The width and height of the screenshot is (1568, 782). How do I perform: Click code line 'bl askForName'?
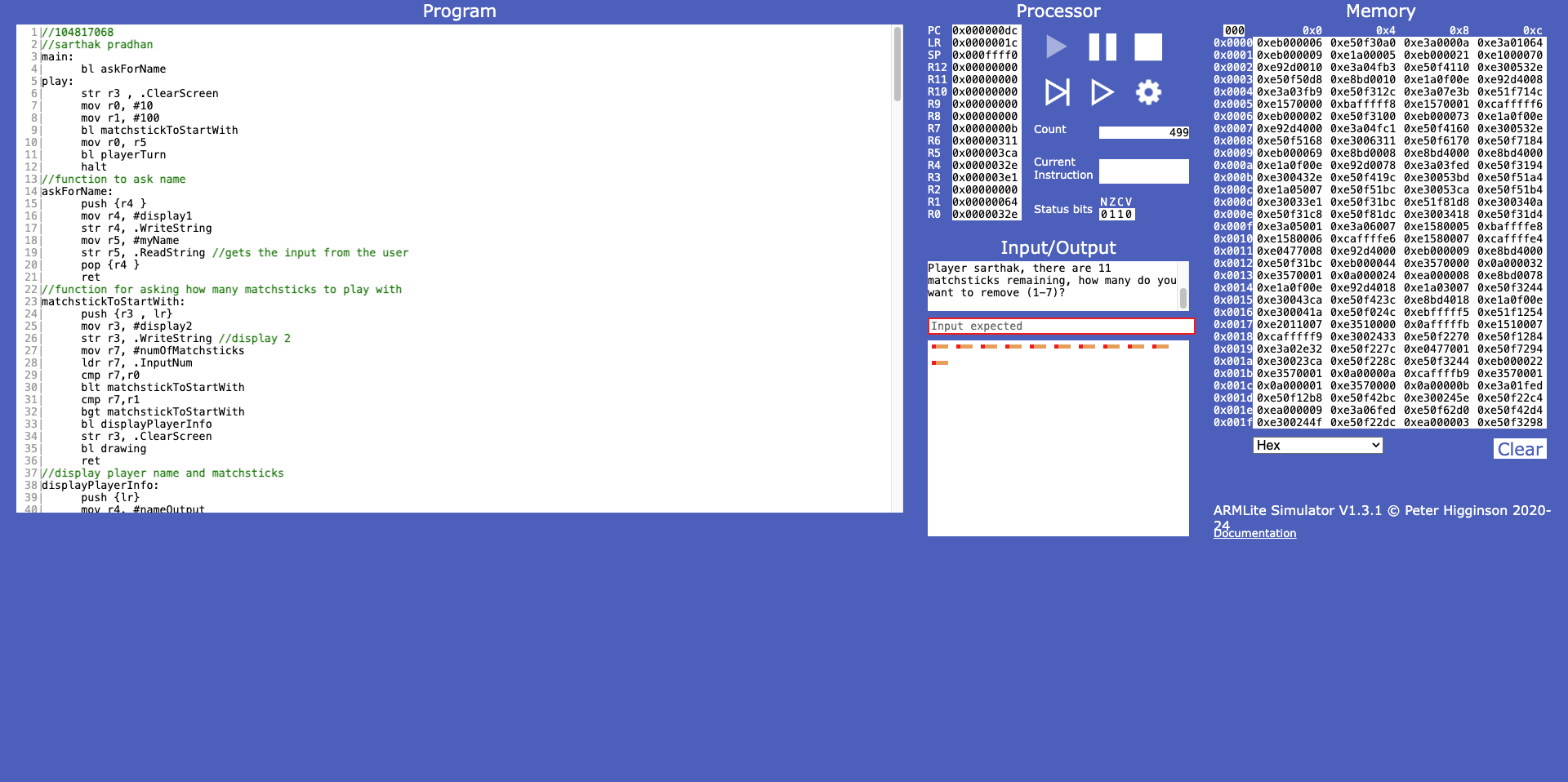click(123, 69)
